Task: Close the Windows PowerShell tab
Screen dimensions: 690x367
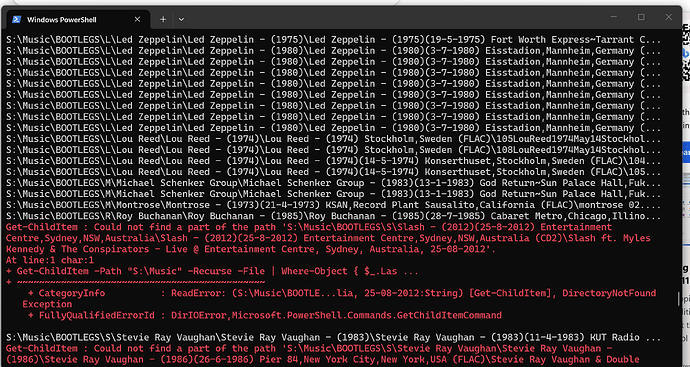Action: [137, 19]
